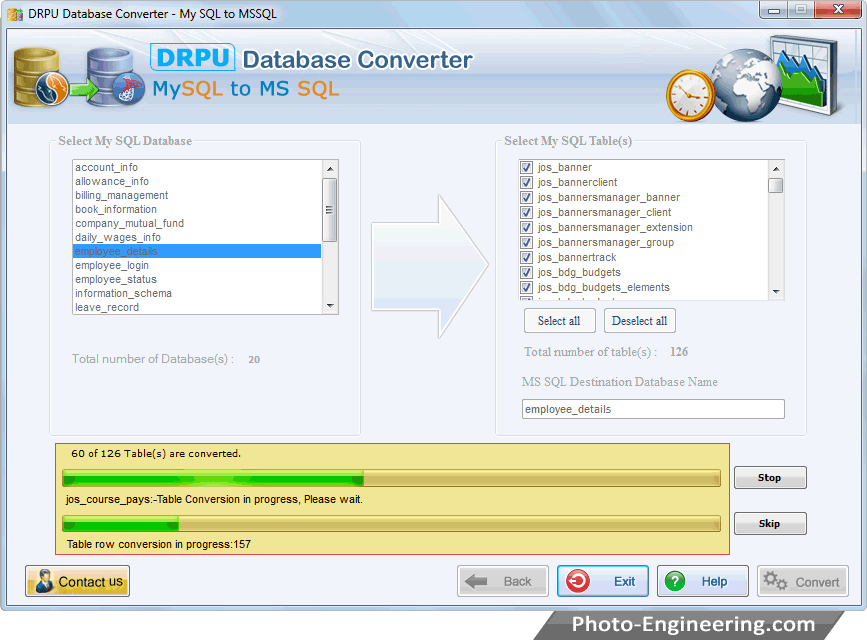Toggle the jos_bannersmanager_banner checkbox
The width and height of the screenshot is (867, 640).
(x=526, y=197)
